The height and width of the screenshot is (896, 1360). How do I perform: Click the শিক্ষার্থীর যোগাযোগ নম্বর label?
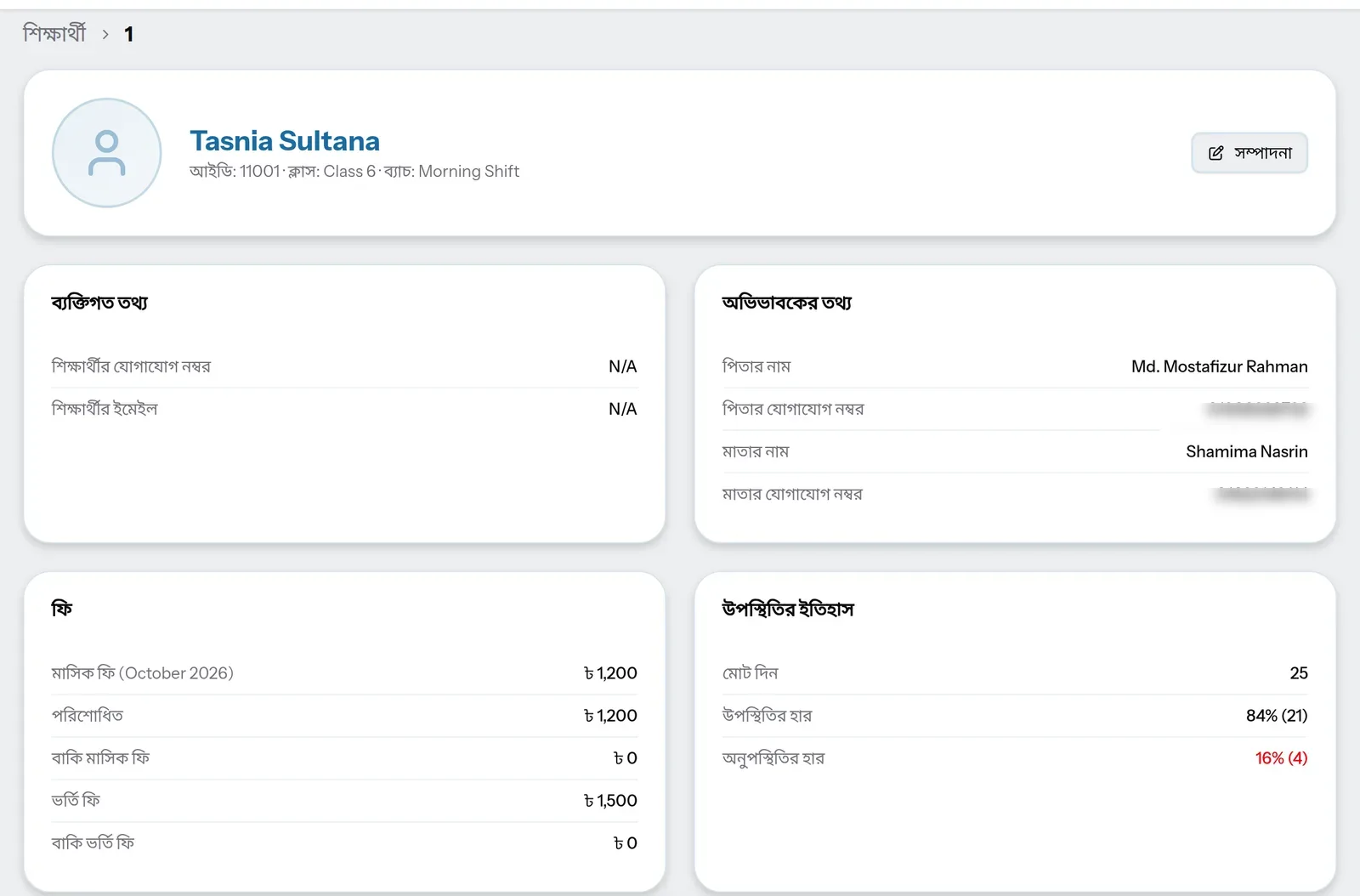pyautogui.click(x=131, y=366)
